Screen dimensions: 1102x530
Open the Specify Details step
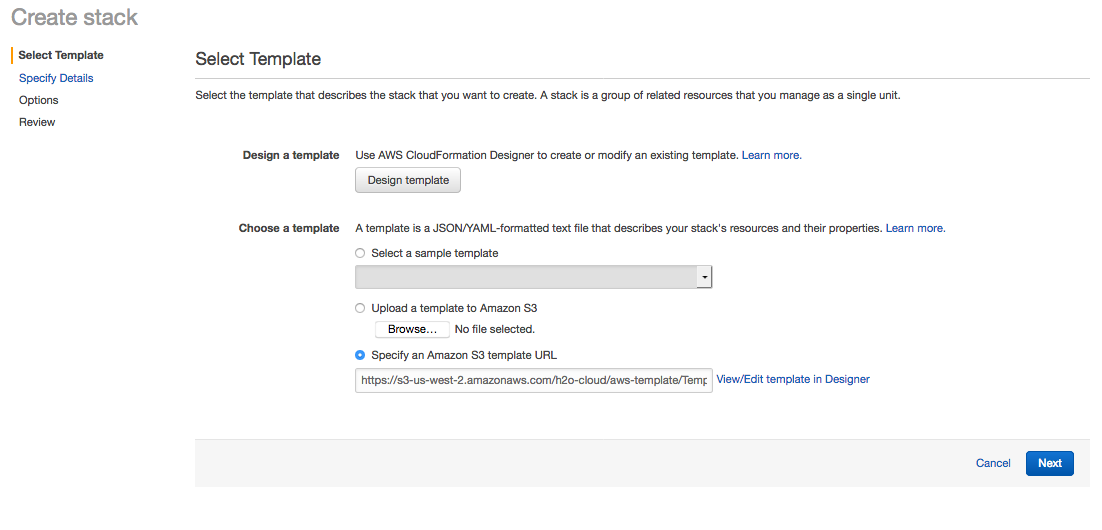(x=56, y=78)
